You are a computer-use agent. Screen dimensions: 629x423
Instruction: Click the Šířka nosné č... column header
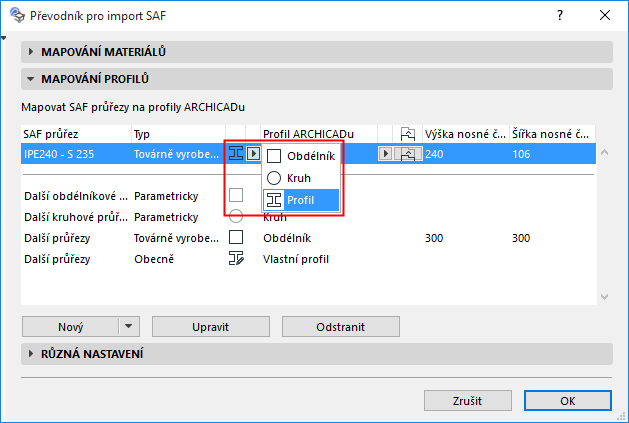tap(552, 134)
